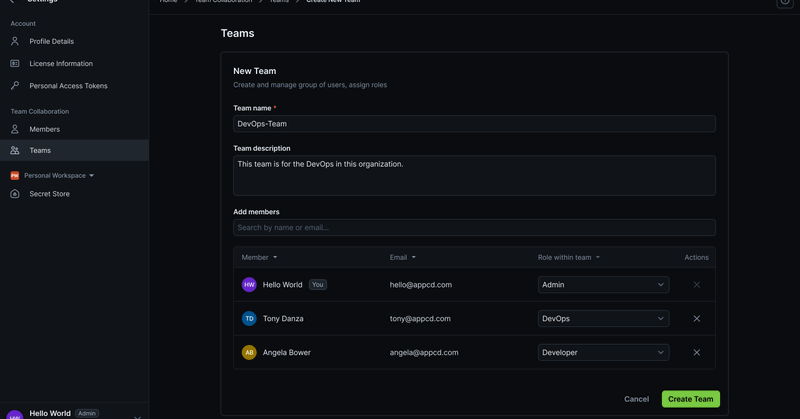Click the email angela@appcd.com
The height and width of the screenshot is (419, 800).
(424, 353)
